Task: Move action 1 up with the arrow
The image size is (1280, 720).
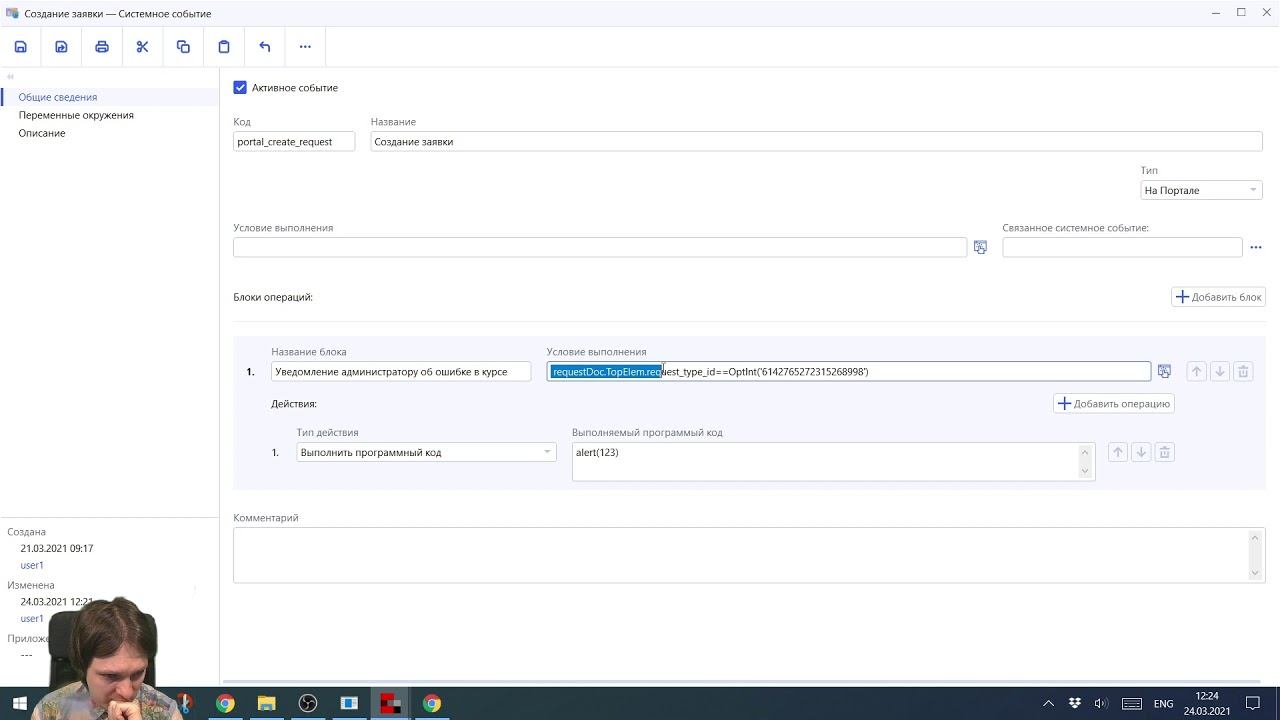Action: pos(1118,453)
